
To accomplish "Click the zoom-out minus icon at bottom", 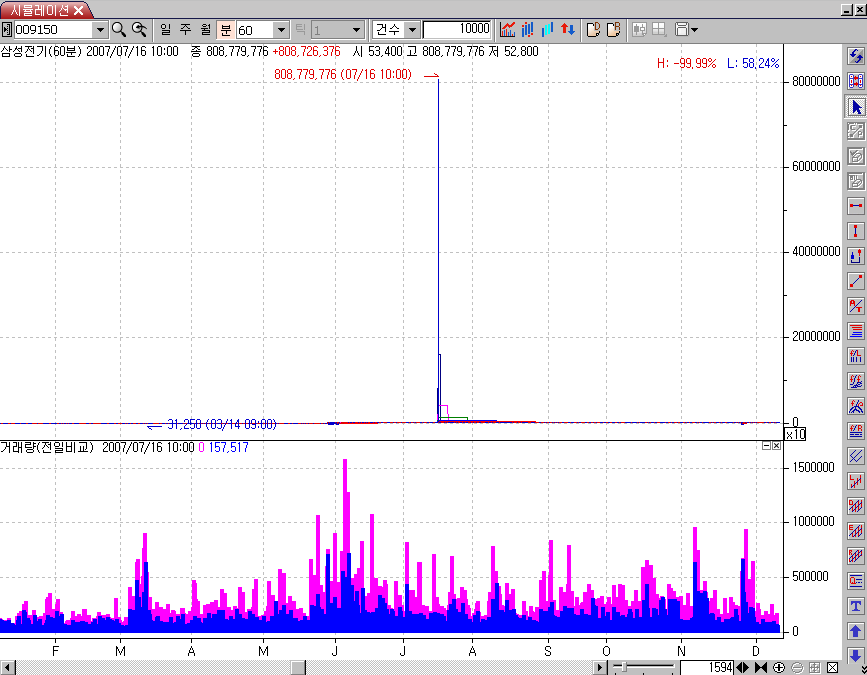I will coord(797,667).
